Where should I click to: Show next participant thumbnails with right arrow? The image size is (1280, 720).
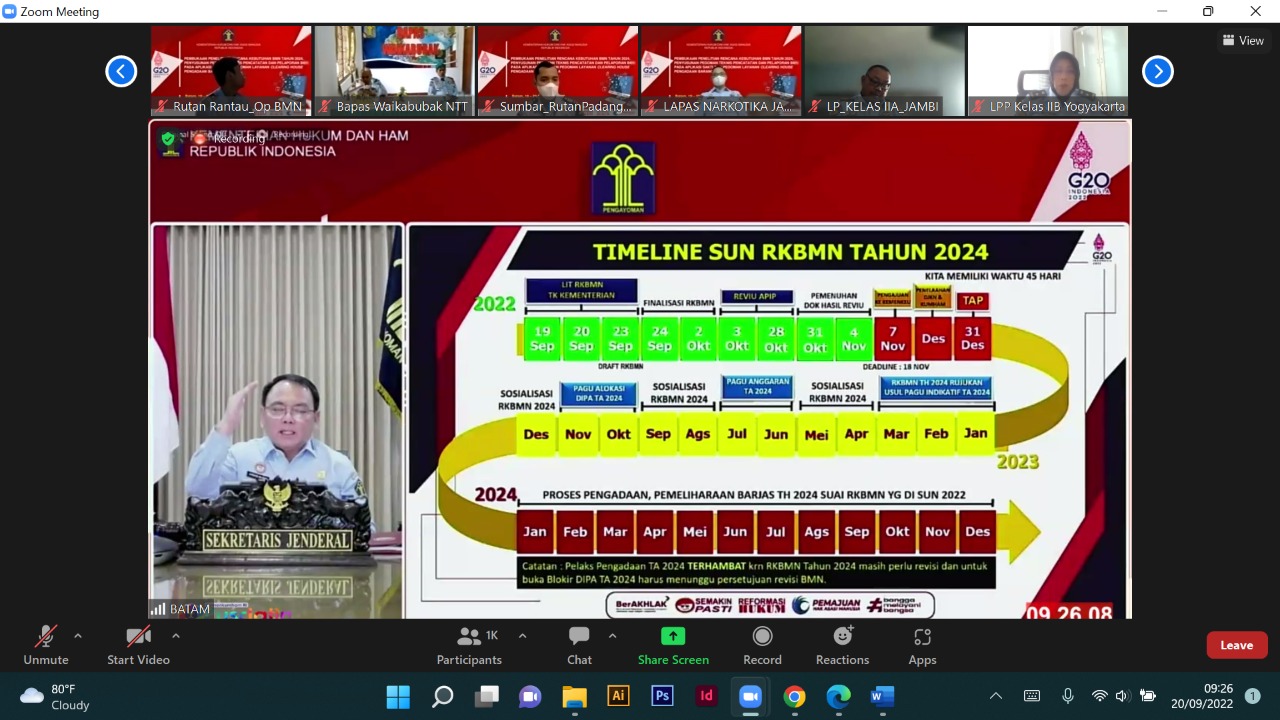(1157, 71)
